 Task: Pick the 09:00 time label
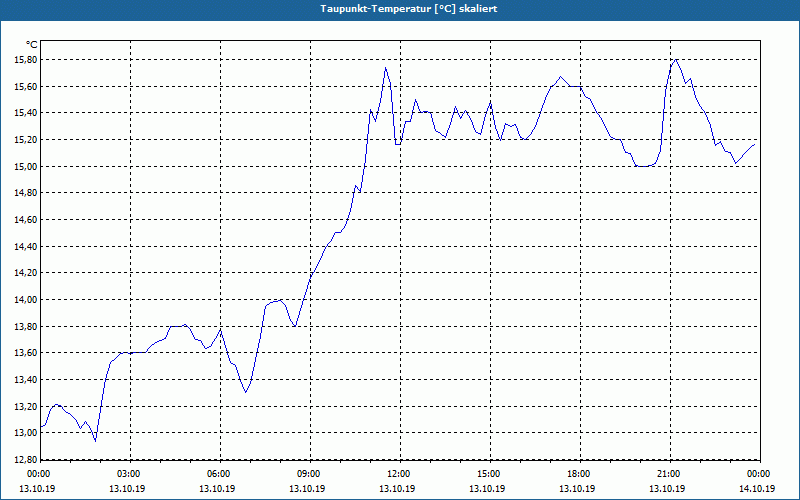[308, 474]
